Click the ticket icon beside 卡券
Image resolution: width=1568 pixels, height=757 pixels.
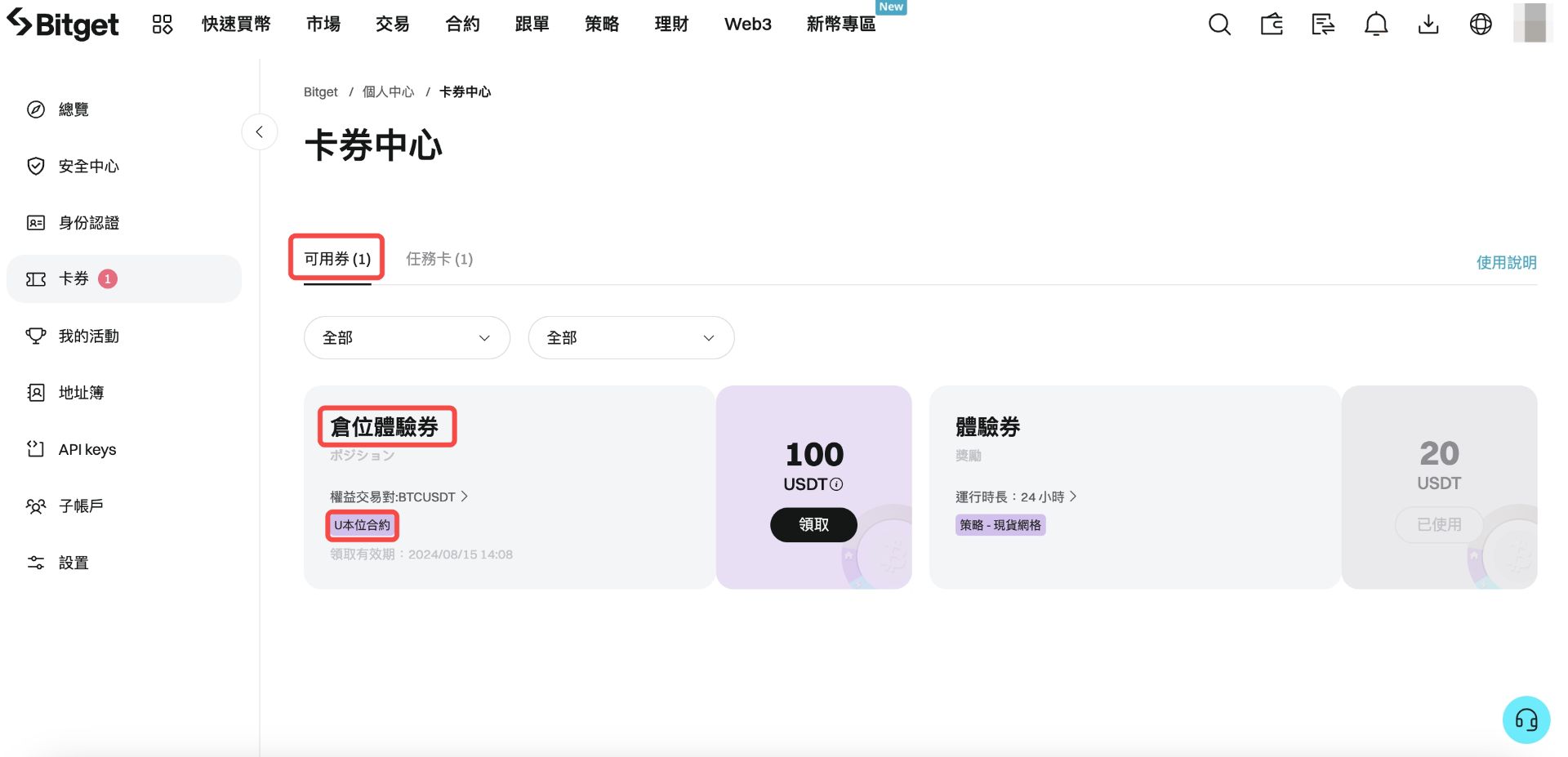tap(36, 279)
